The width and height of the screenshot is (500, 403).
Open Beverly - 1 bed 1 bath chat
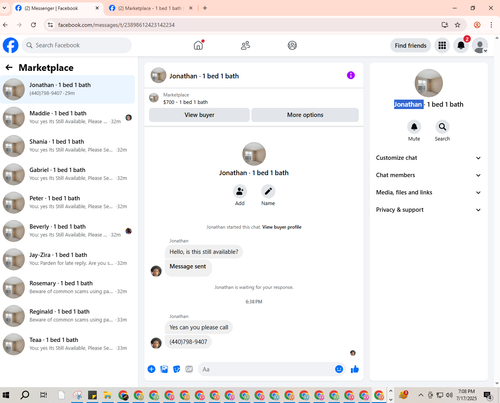67,231
